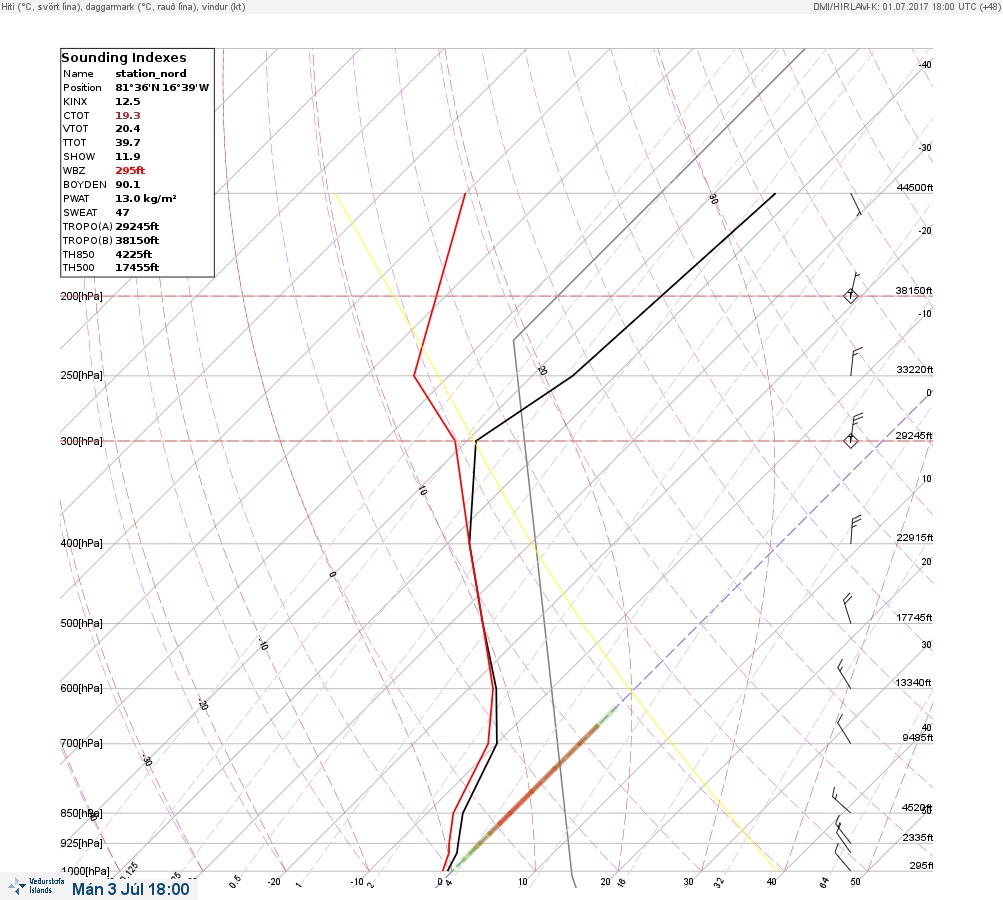Image resolution: width=1003 pixels, height=900 pixels.
Task: Select the wind barb beside 9485ft
Action: (x=844, y=729)
